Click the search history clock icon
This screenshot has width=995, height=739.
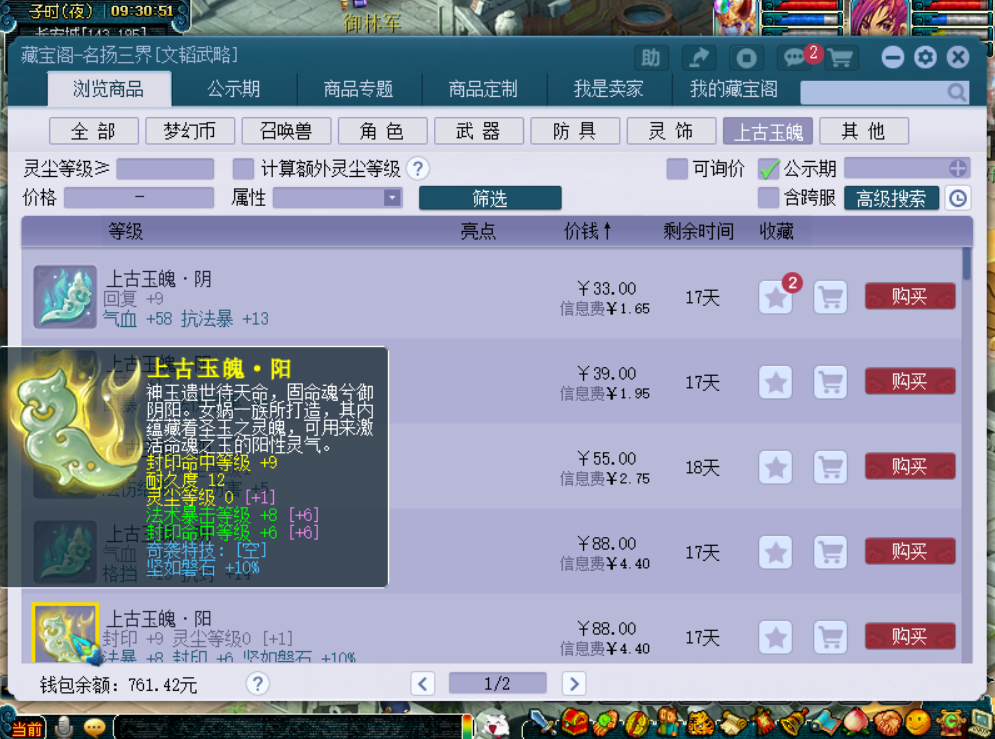tap(957, 198)
